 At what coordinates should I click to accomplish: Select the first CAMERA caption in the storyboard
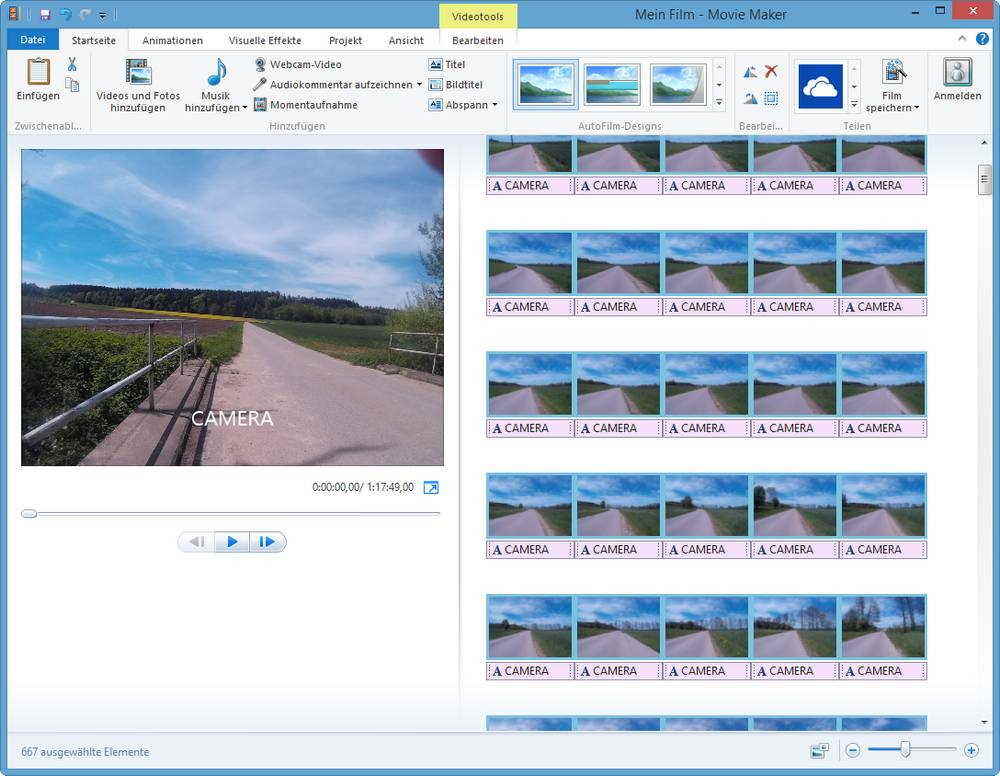click(x=529, y=186)
